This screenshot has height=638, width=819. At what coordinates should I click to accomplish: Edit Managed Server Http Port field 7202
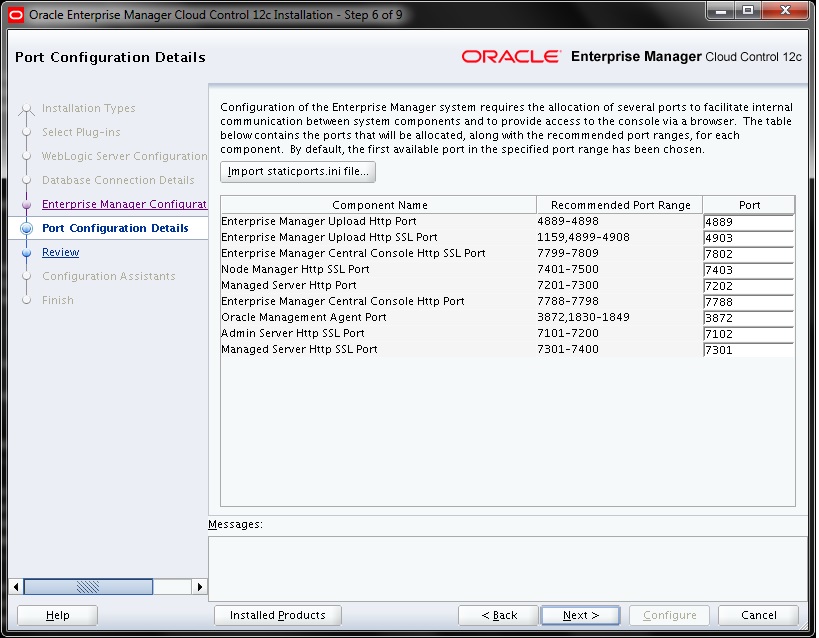tap(748, 286)
